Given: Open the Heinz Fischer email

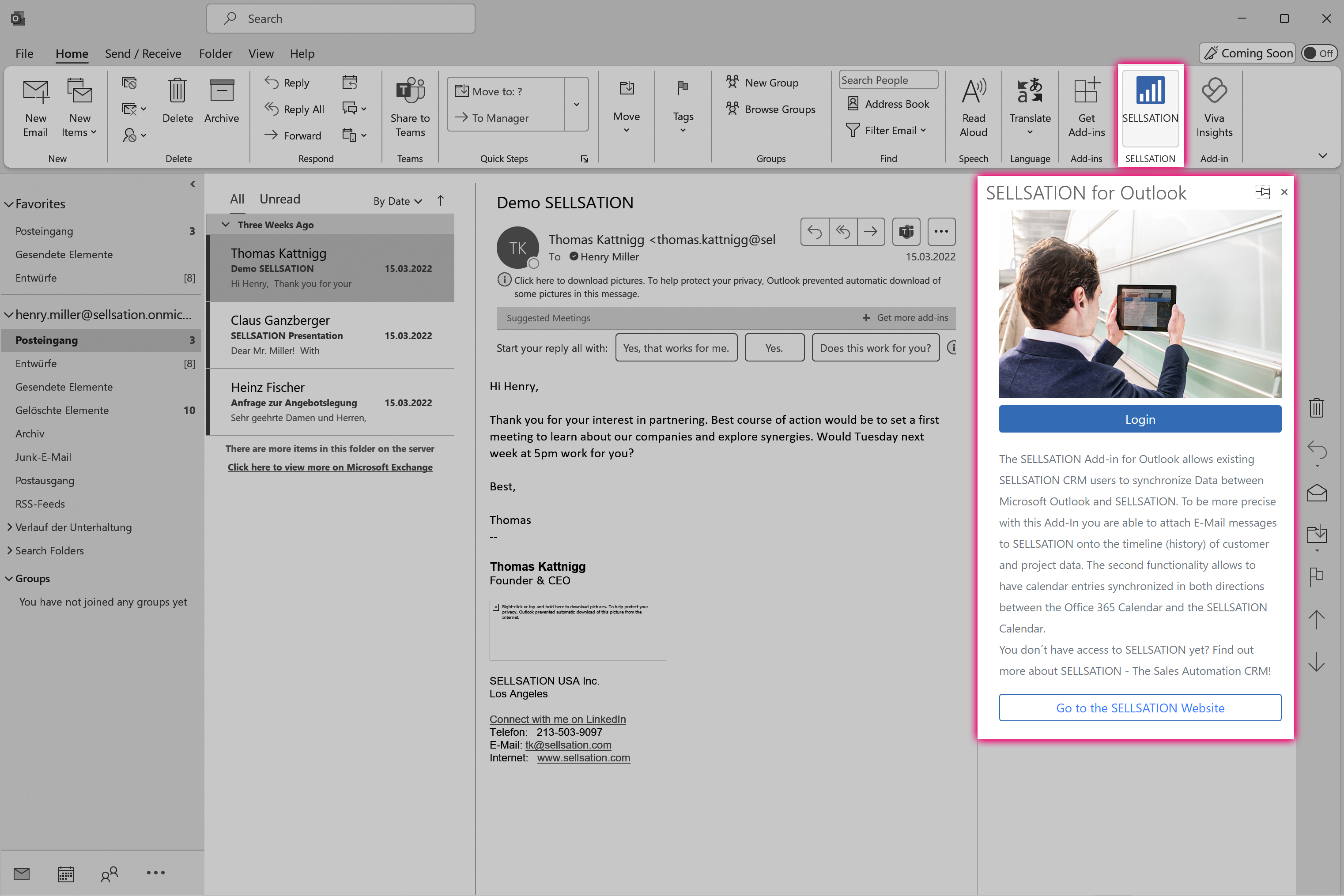Looking at the screenshot, I should tap(330, 402).
